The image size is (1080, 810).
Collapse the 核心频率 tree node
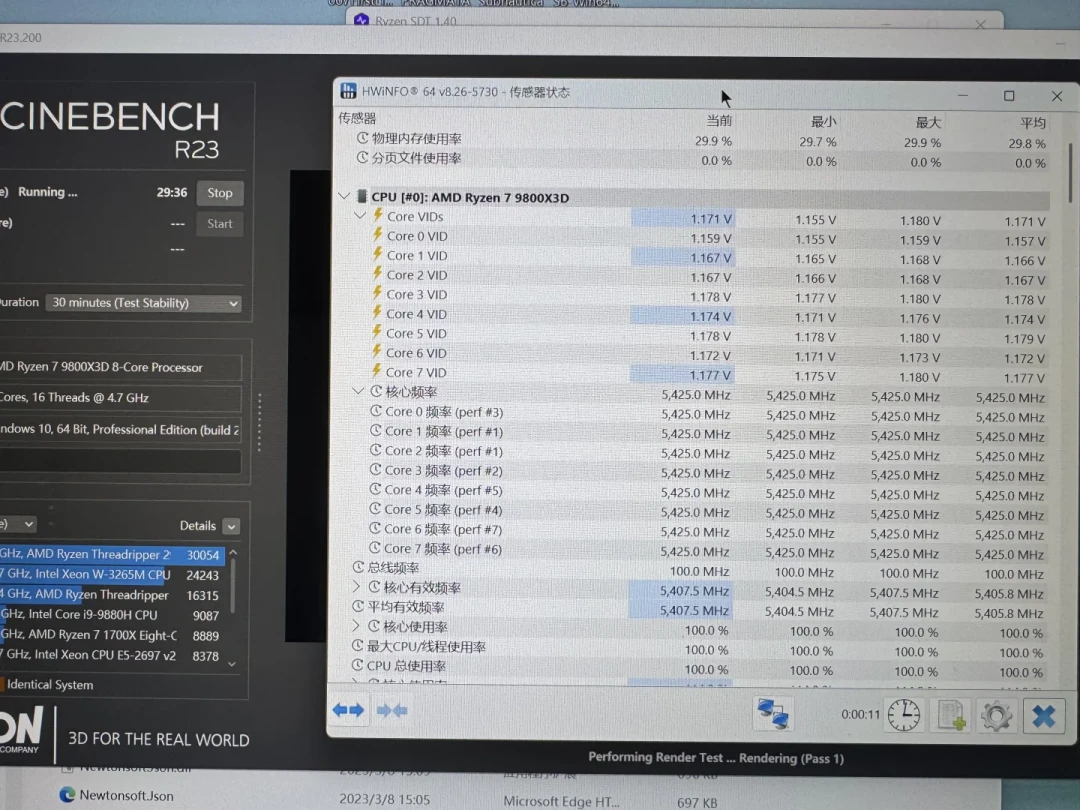click(x=357, y=391)
